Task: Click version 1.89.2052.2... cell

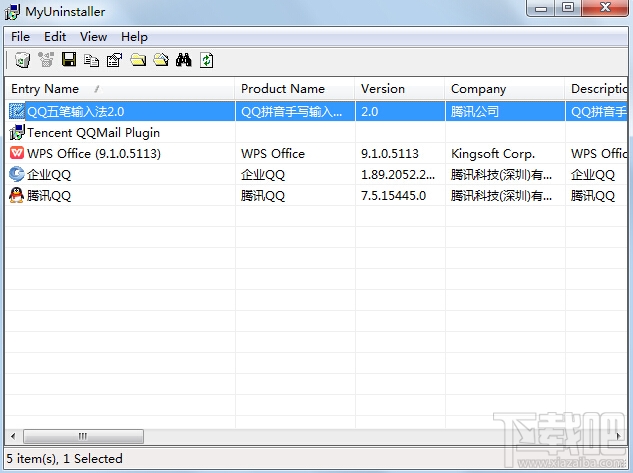Action: coord(400,174)
